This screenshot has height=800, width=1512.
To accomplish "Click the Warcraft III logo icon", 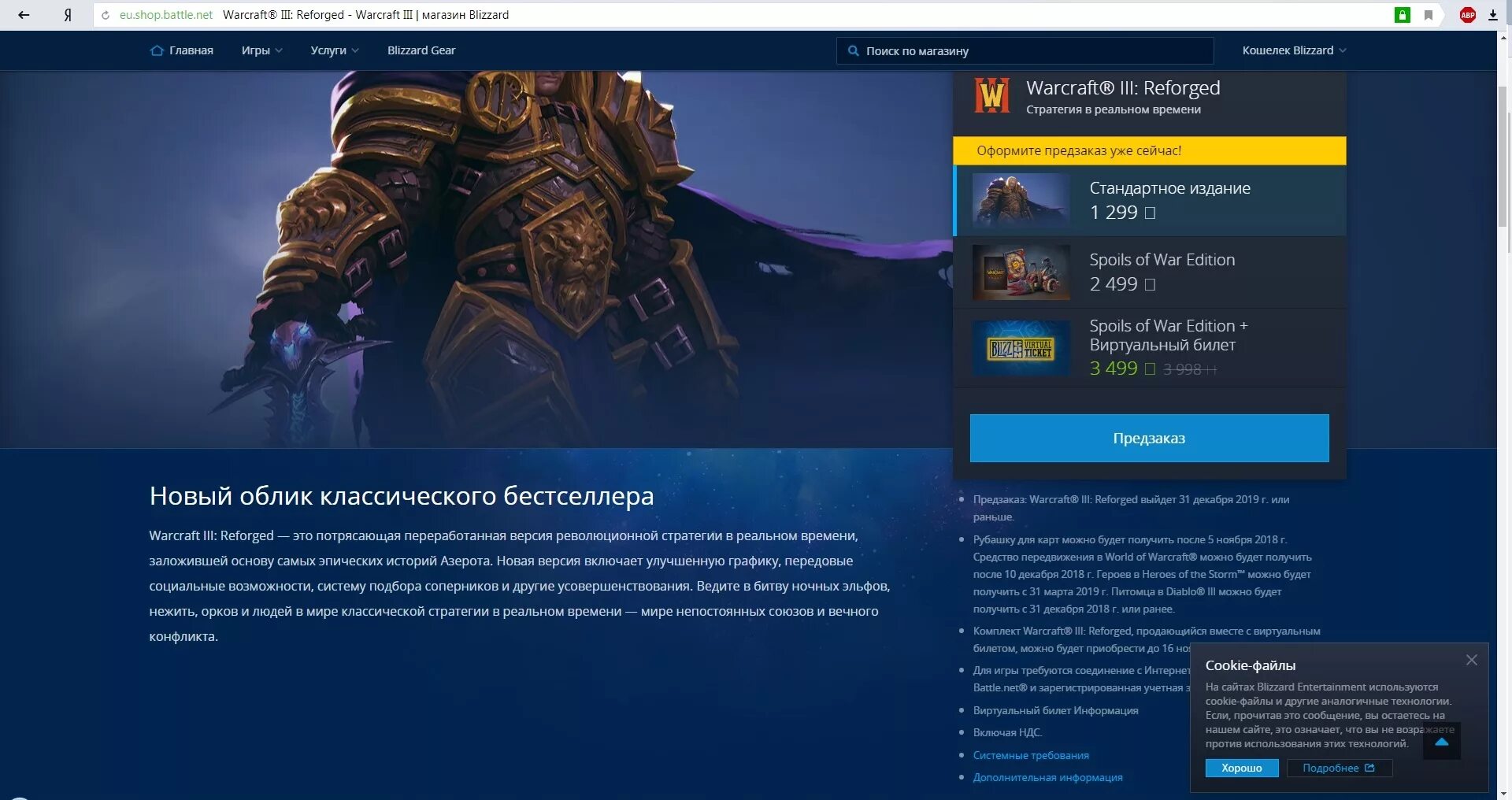I will click(x=991, y=96).
